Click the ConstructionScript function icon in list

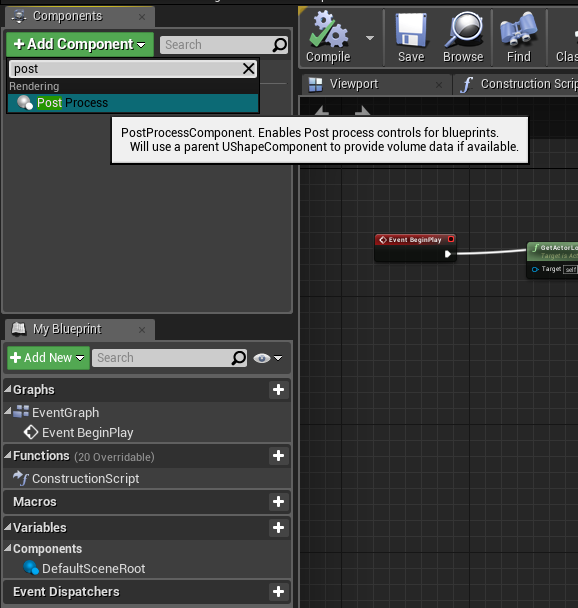21,478
